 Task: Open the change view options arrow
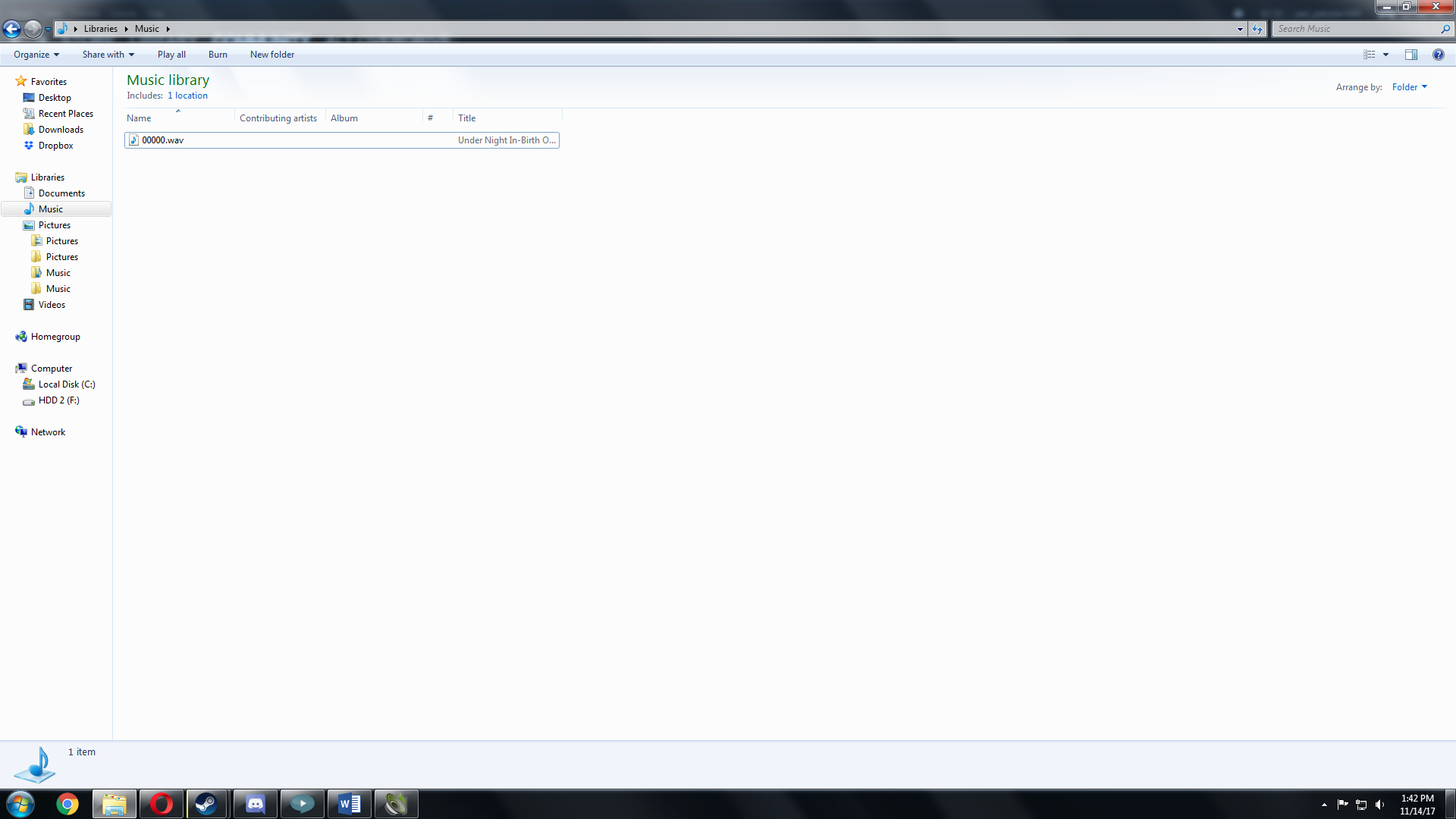click(x=1385, y=55)
